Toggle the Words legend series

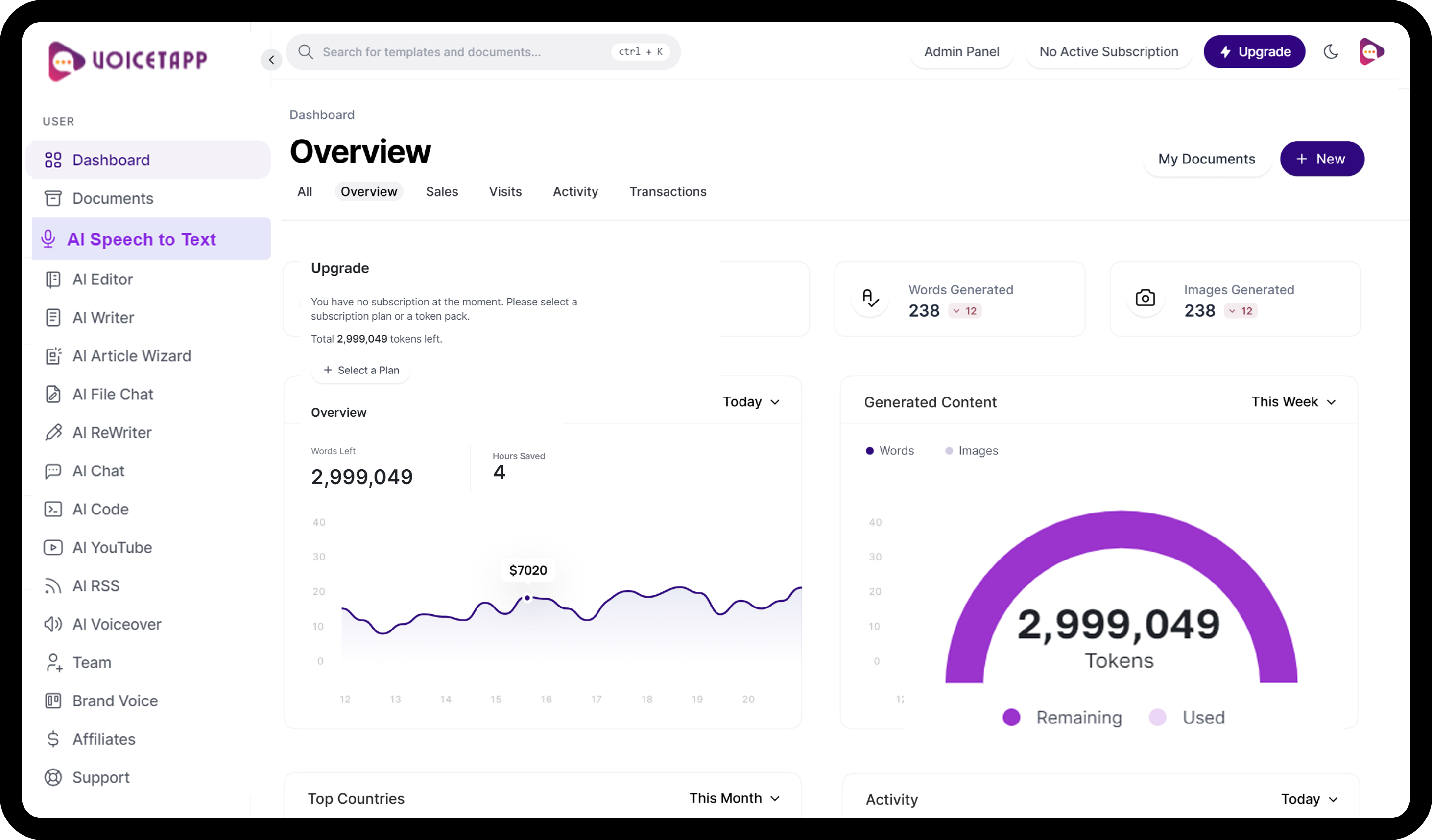click(890, 451)
